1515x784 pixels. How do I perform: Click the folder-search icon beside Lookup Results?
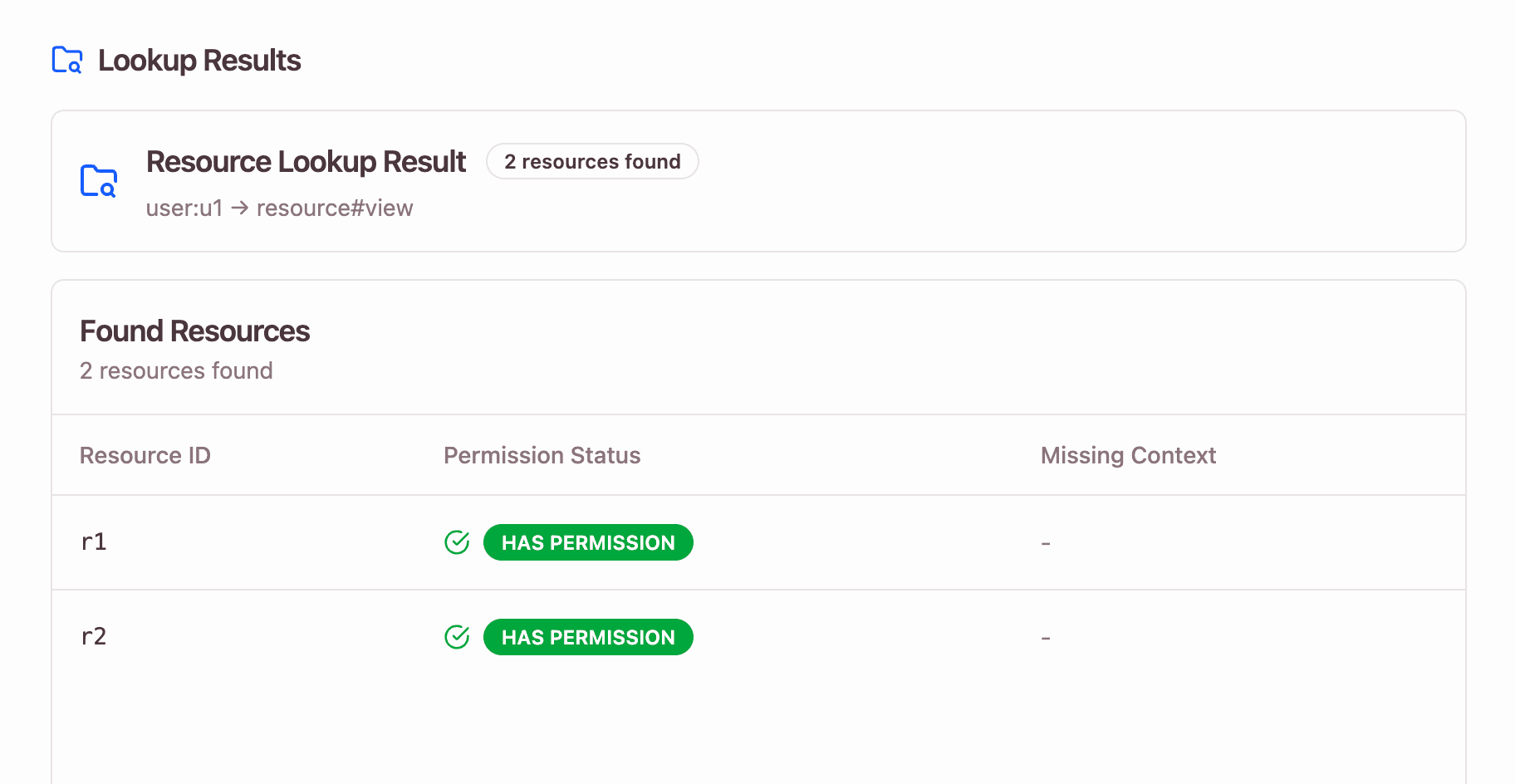(x=66, y=59)
